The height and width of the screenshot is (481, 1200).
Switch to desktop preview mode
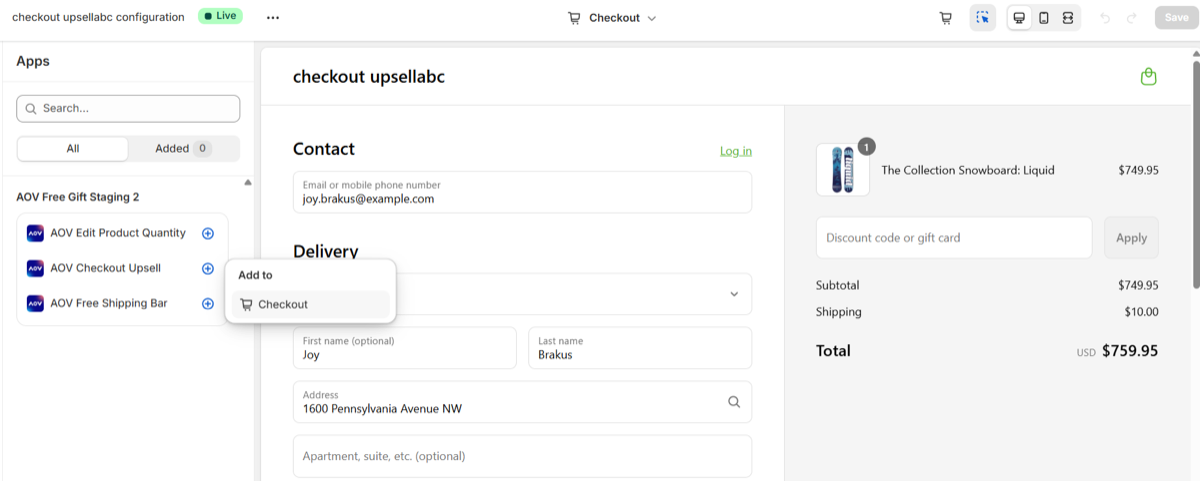tap(1019, 18)
